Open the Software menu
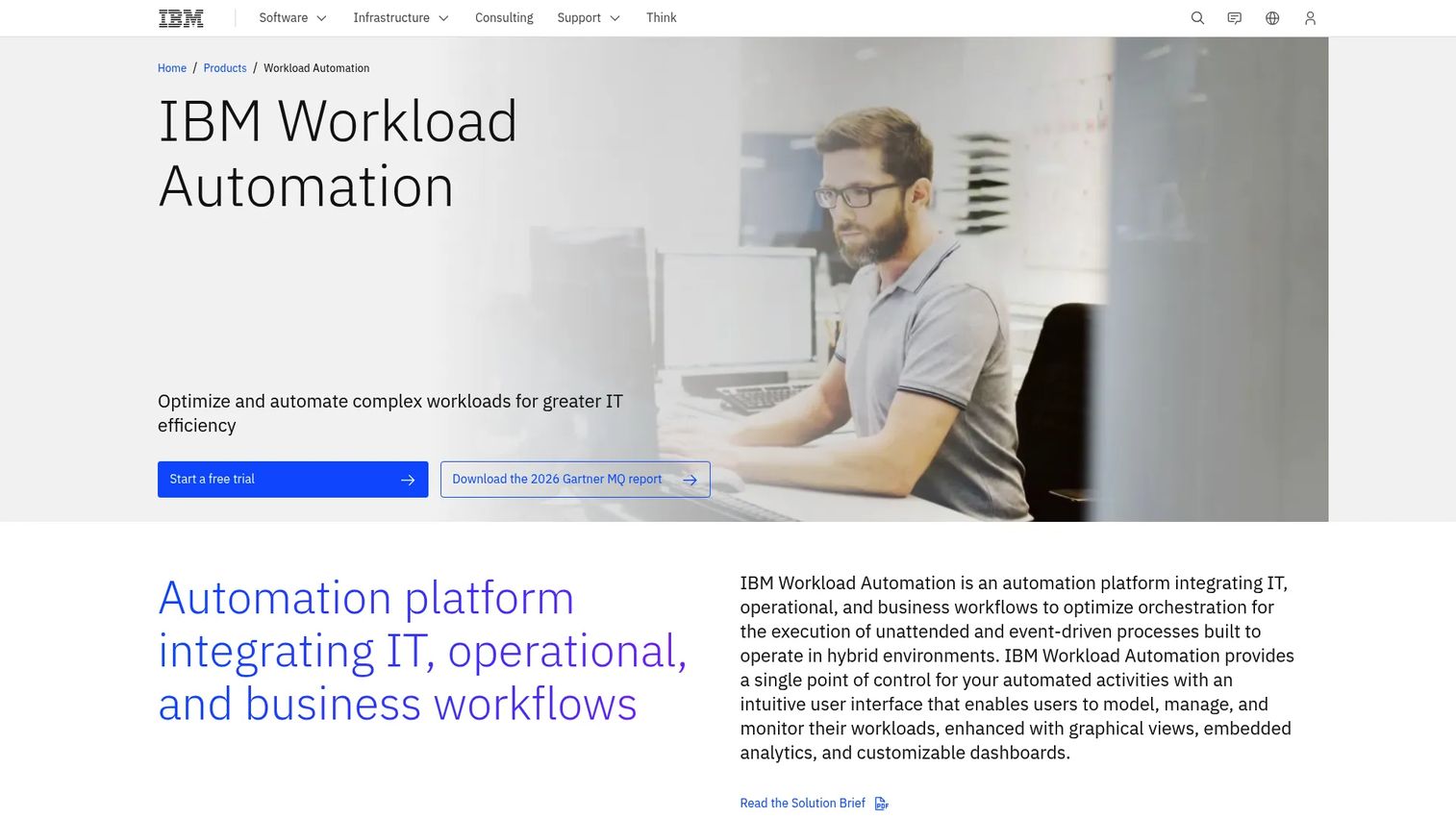 (x=292, y=18)
